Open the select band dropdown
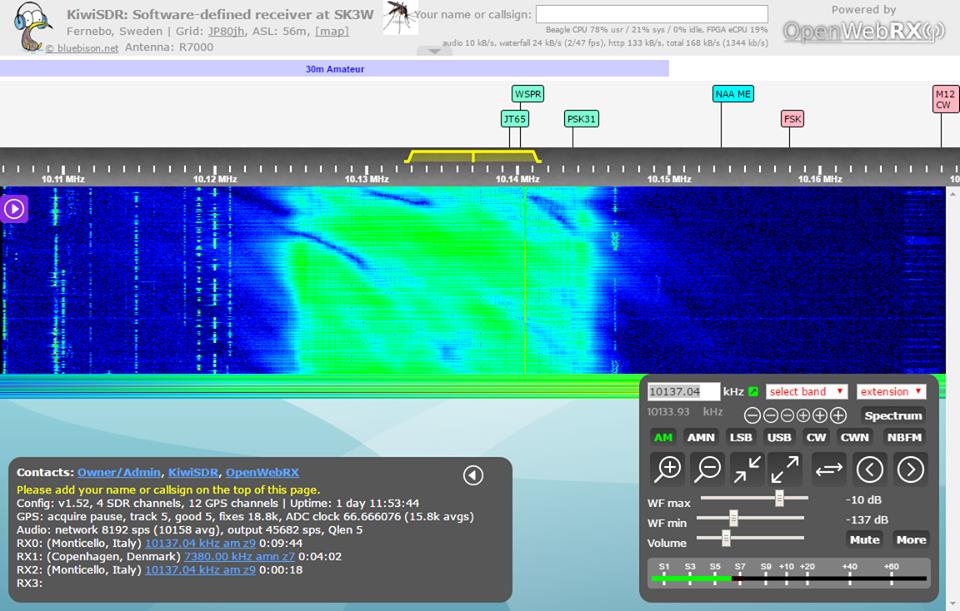 [806, 391]
